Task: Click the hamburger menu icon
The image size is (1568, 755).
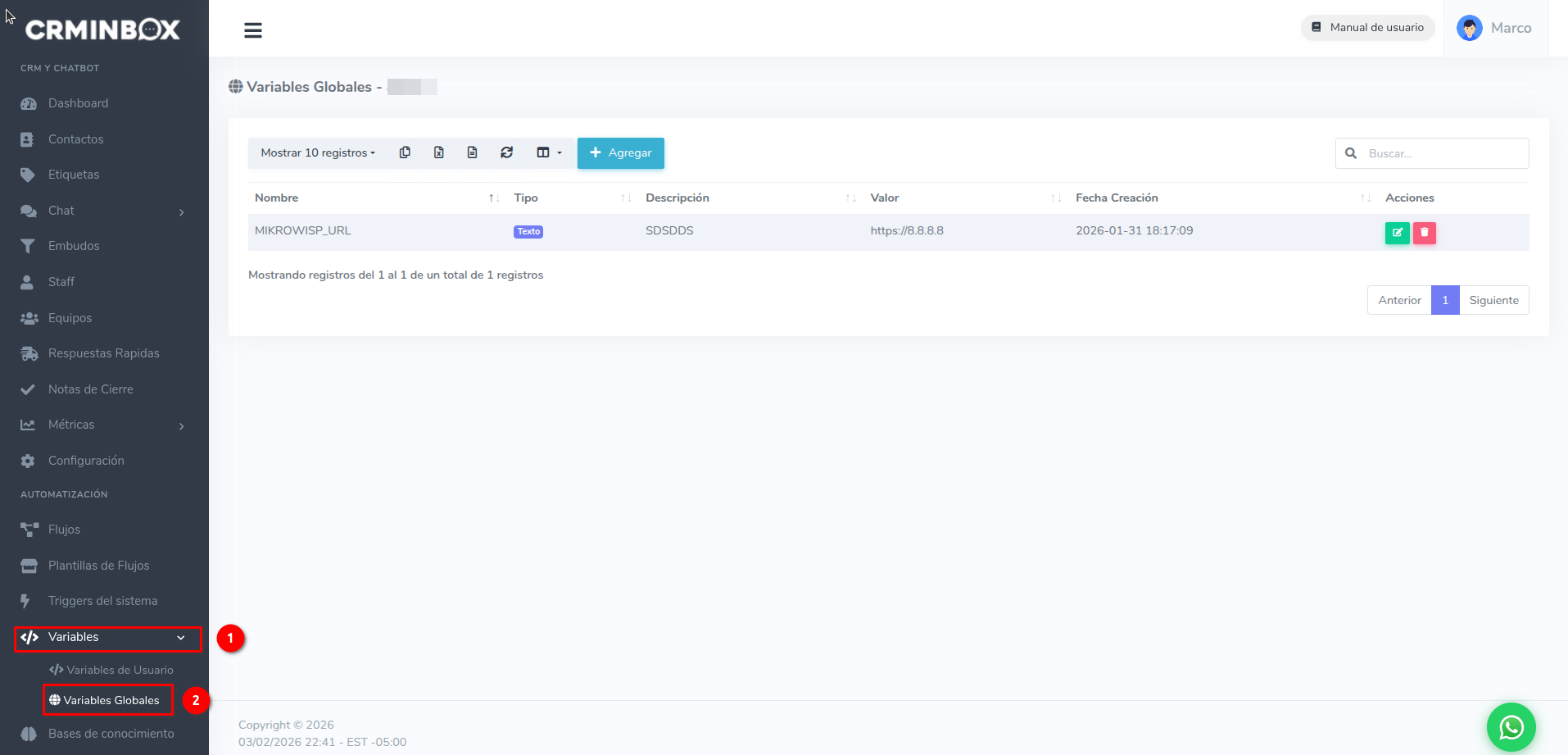Action: [253, 30]
